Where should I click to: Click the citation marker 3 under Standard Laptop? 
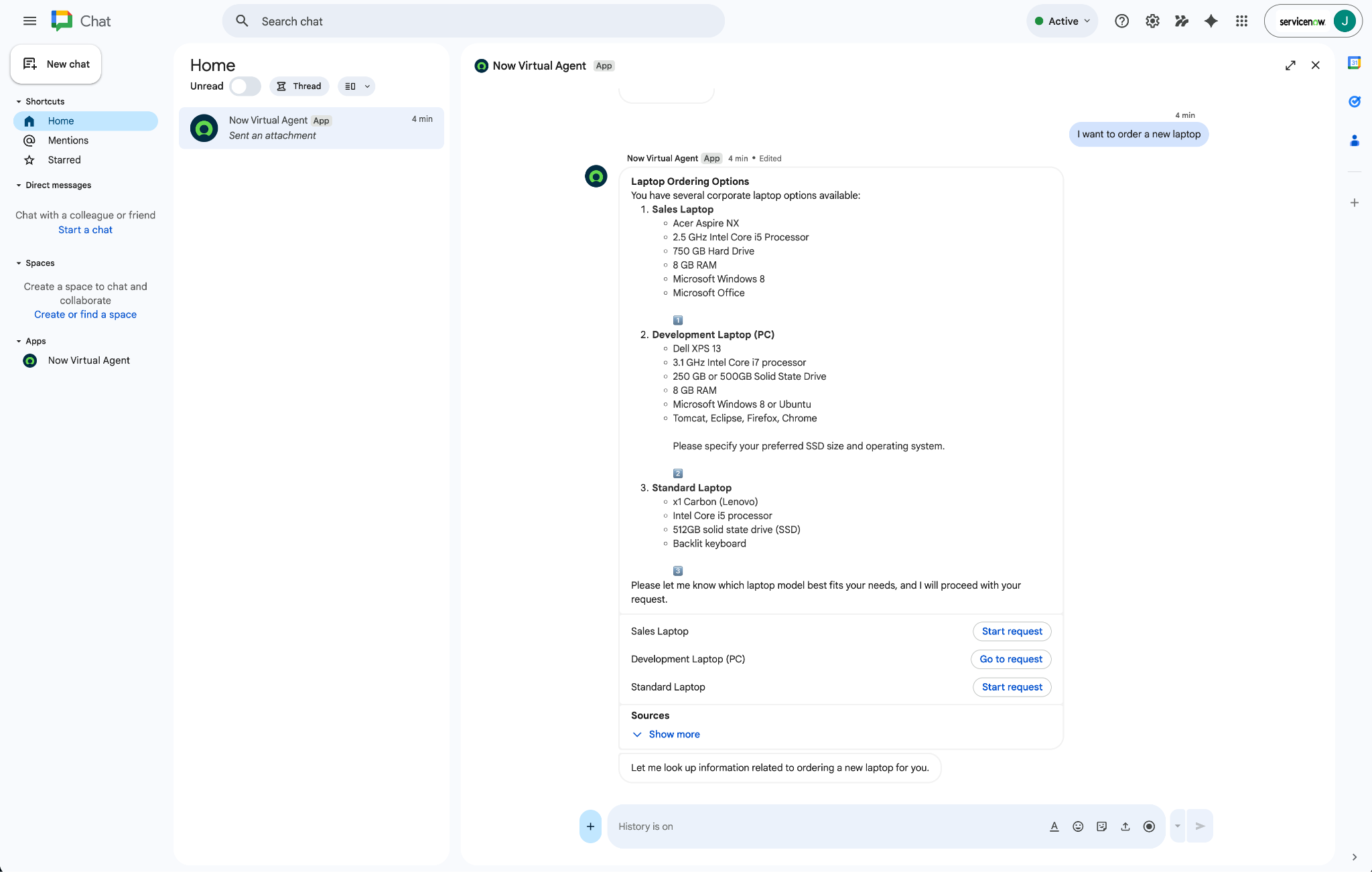click(x=678, y=571)
